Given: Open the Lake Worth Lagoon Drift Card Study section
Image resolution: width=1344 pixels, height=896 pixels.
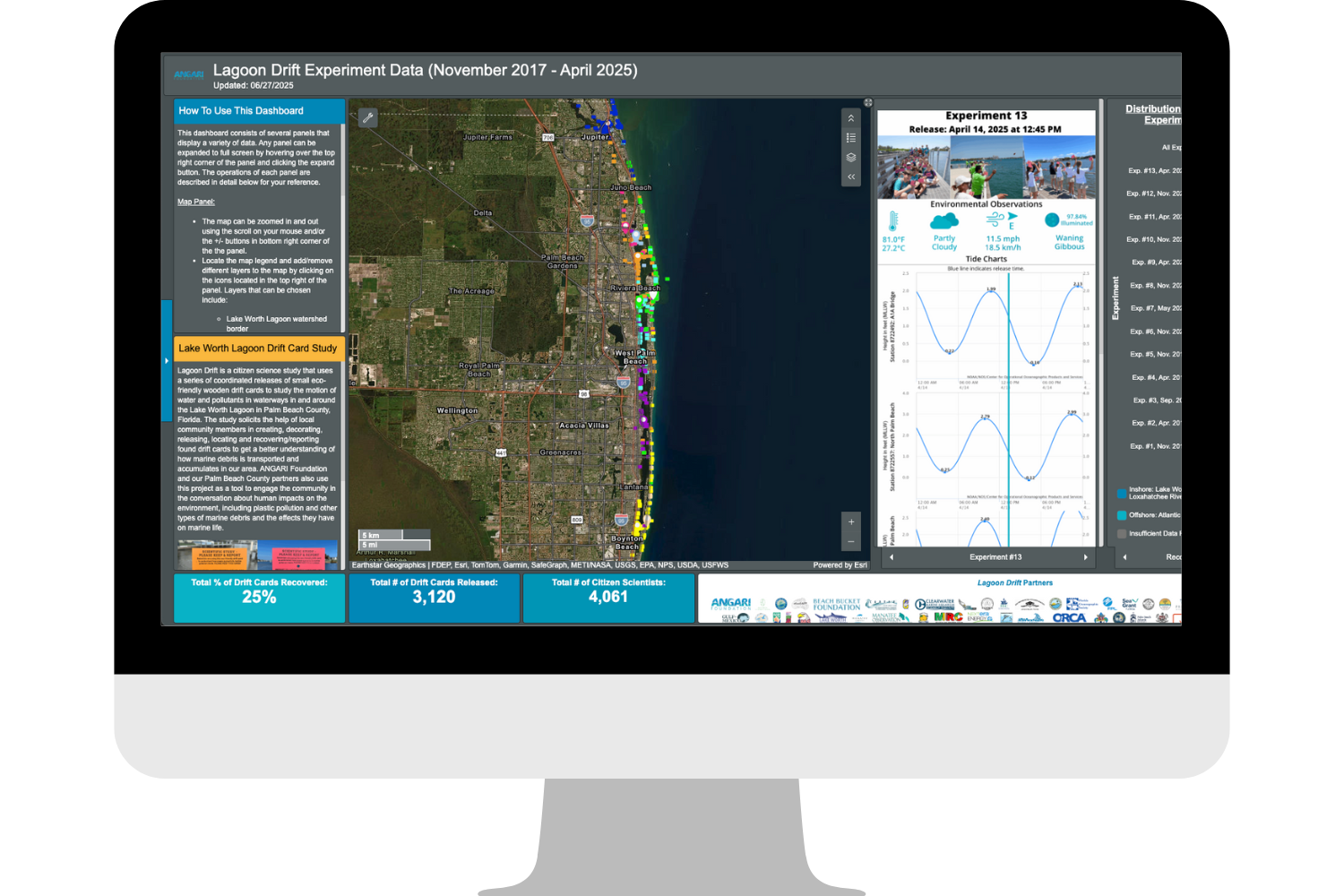Looking at the screenshot, I should click(x=258, y=348).
